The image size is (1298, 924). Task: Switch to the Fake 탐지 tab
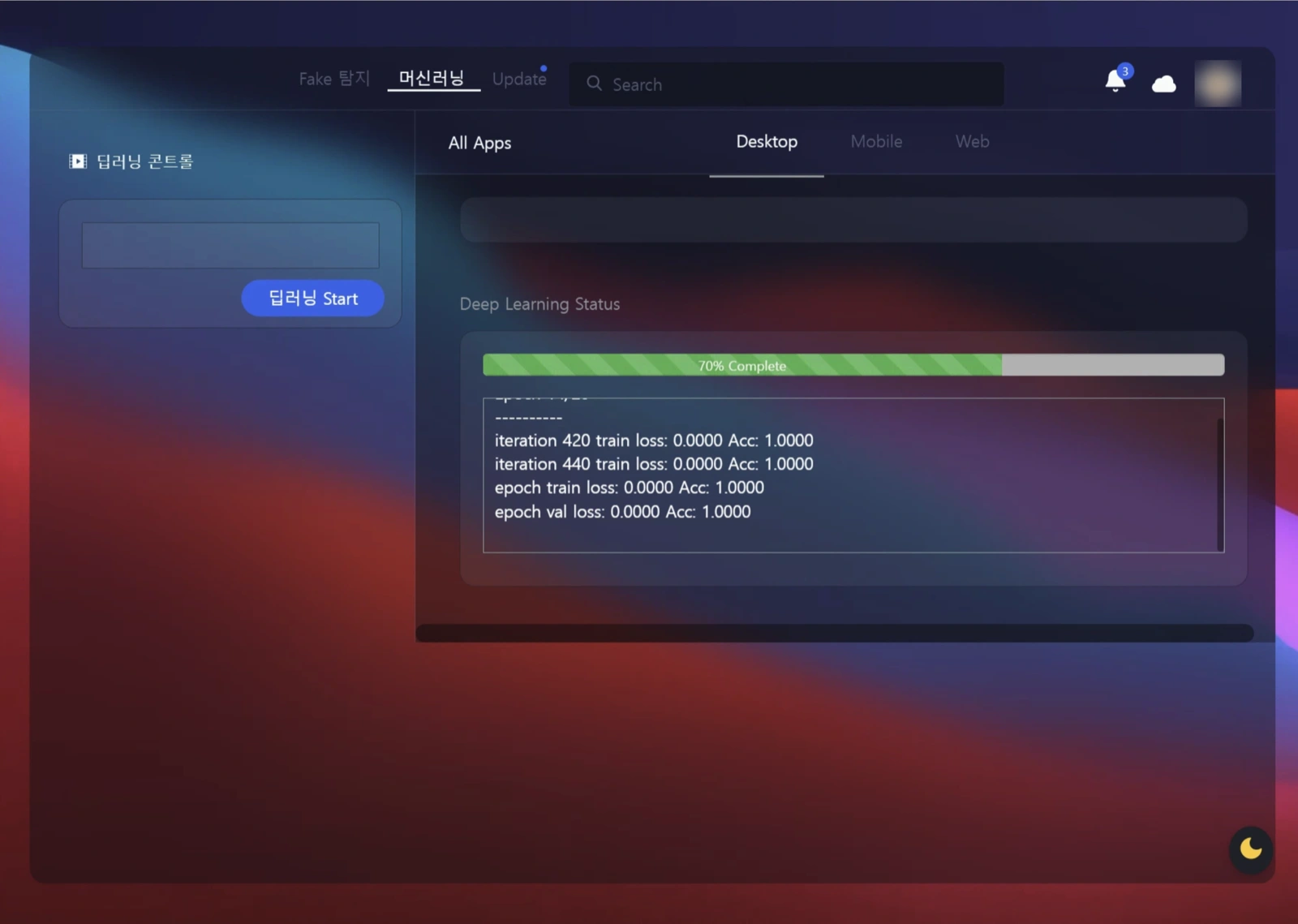coord(334,79)
